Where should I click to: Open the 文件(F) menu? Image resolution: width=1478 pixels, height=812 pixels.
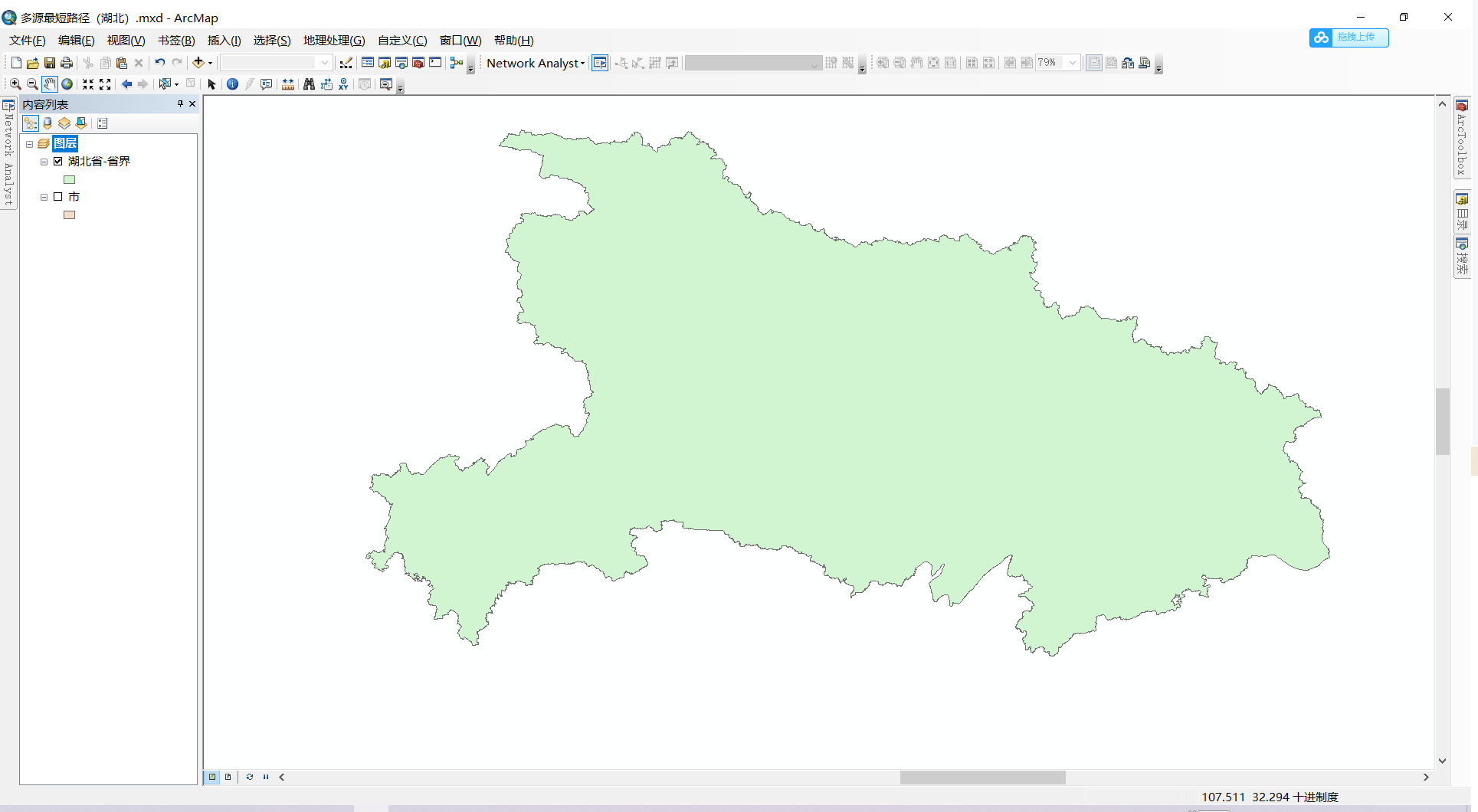click(28, 41)
